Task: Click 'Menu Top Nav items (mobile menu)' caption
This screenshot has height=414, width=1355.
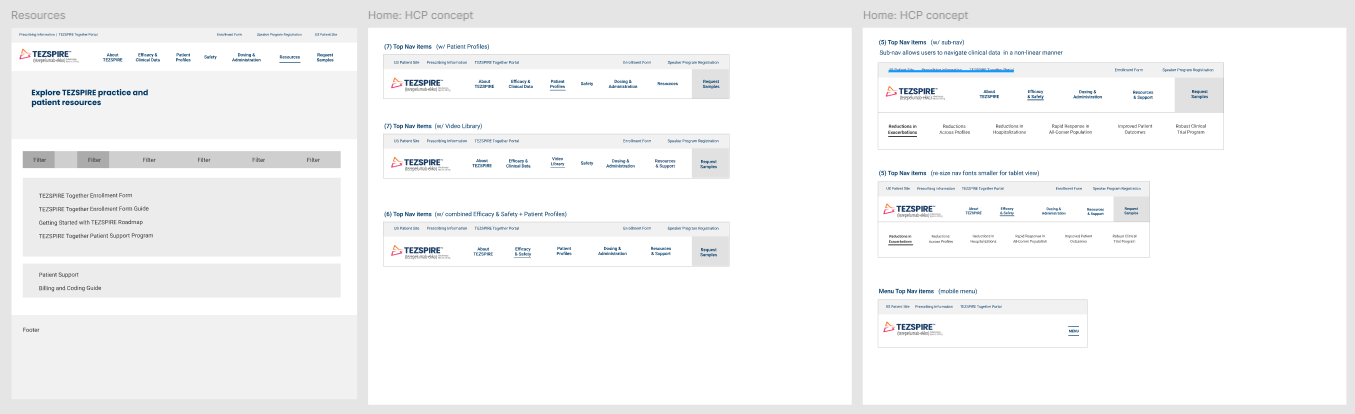Action: [x=928, y=291]
